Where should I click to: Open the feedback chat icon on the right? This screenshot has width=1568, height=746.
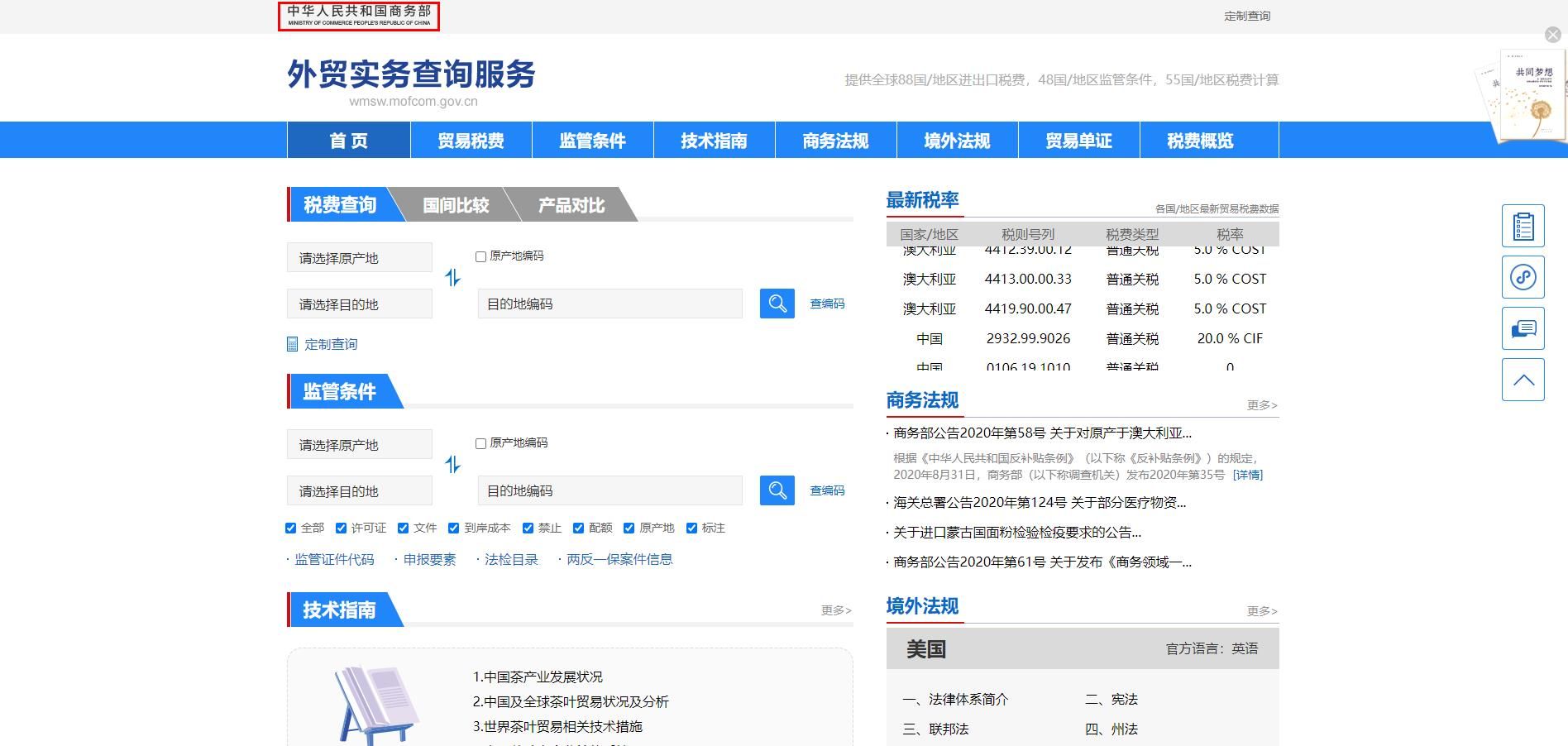tap(1523, 328)
